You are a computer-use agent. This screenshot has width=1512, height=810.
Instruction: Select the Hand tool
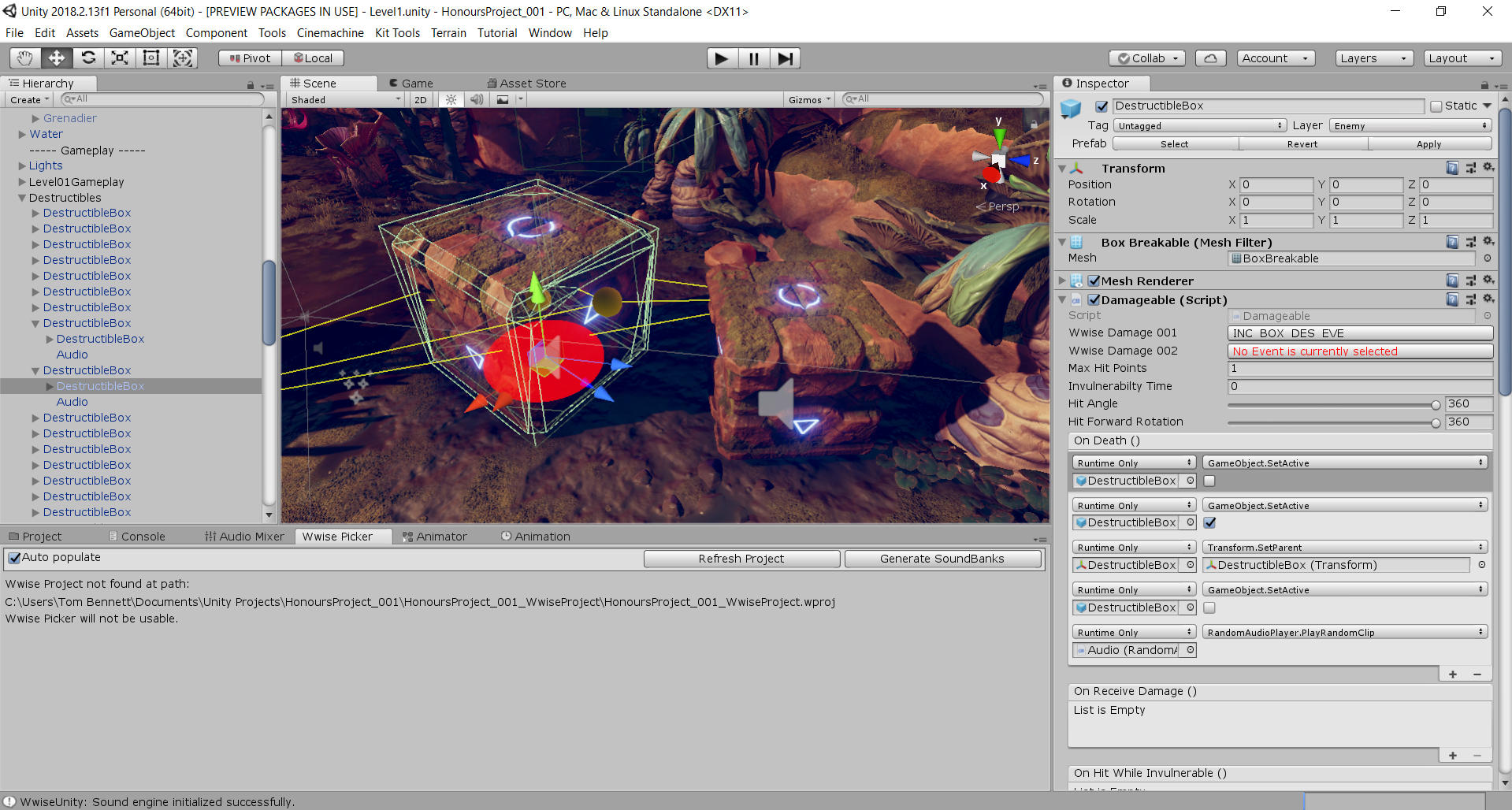click(x=25, y=58)
